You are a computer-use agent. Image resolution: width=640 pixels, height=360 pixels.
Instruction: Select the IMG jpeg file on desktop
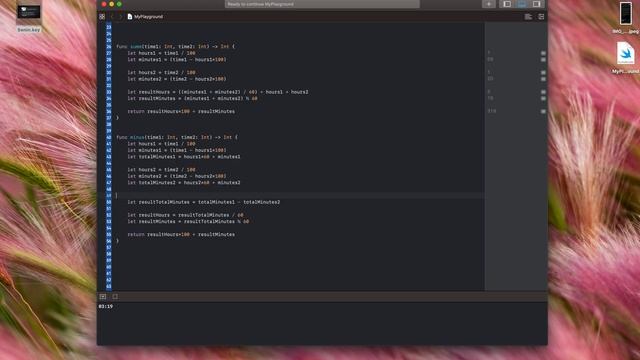pos(626,17)
